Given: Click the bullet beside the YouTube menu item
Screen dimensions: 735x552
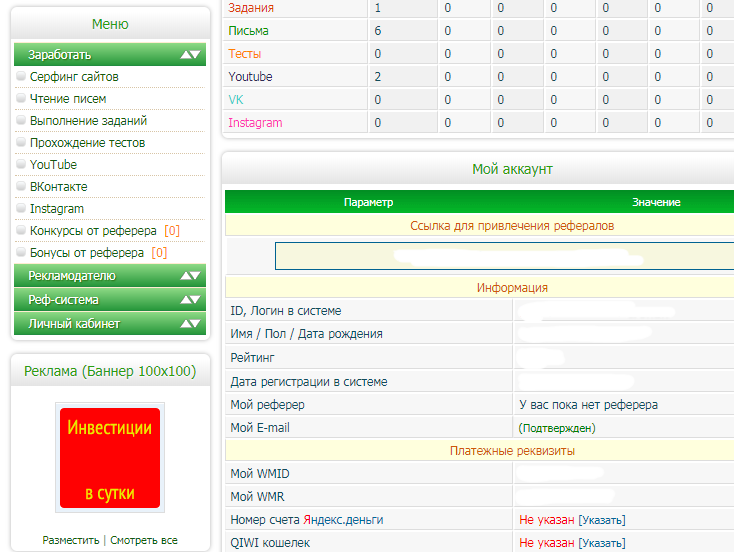Looking at the screenshot, I should (21, 164).
